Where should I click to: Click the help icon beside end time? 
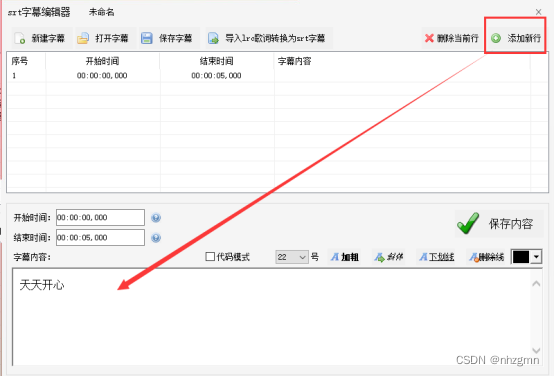click(x=156, y=238)
